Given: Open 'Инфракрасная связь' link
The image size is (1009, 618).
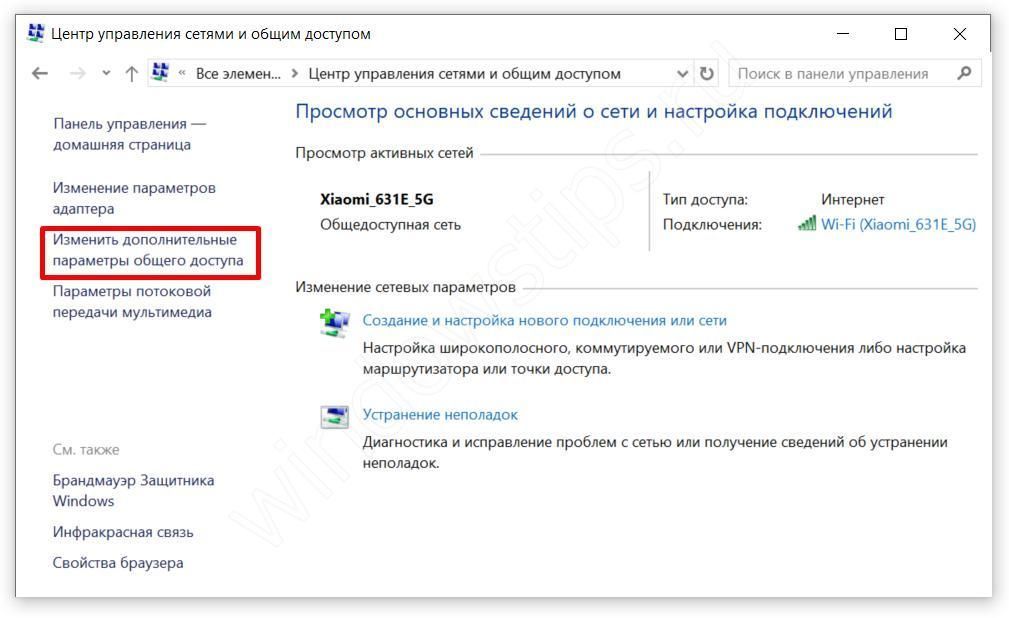Looking at the screenshot, I should pos(123,532).
